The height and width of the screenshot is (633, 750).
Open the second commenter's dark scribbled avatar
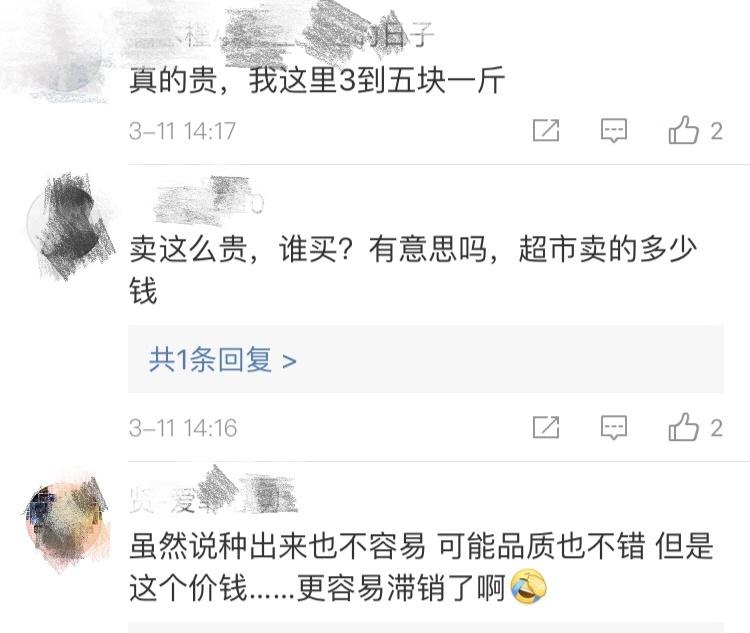71,227
